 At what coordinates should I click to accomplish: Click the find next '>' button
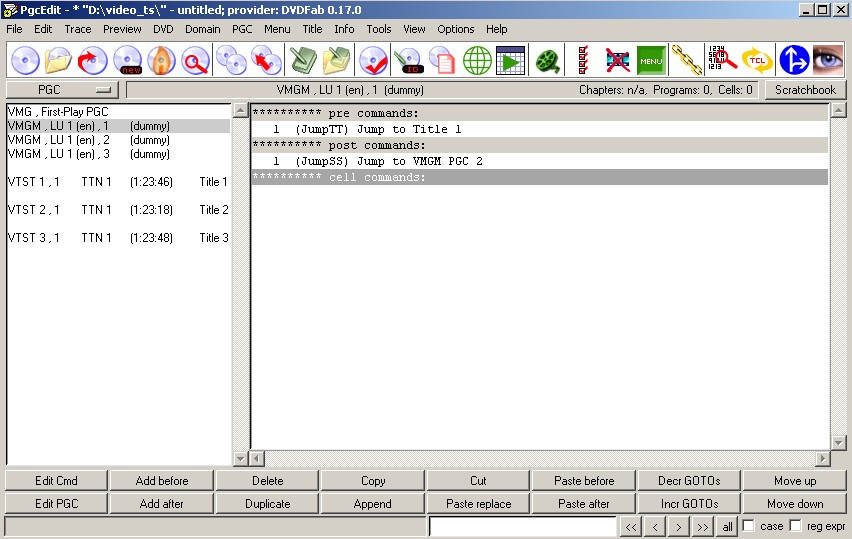pos(679,527)
